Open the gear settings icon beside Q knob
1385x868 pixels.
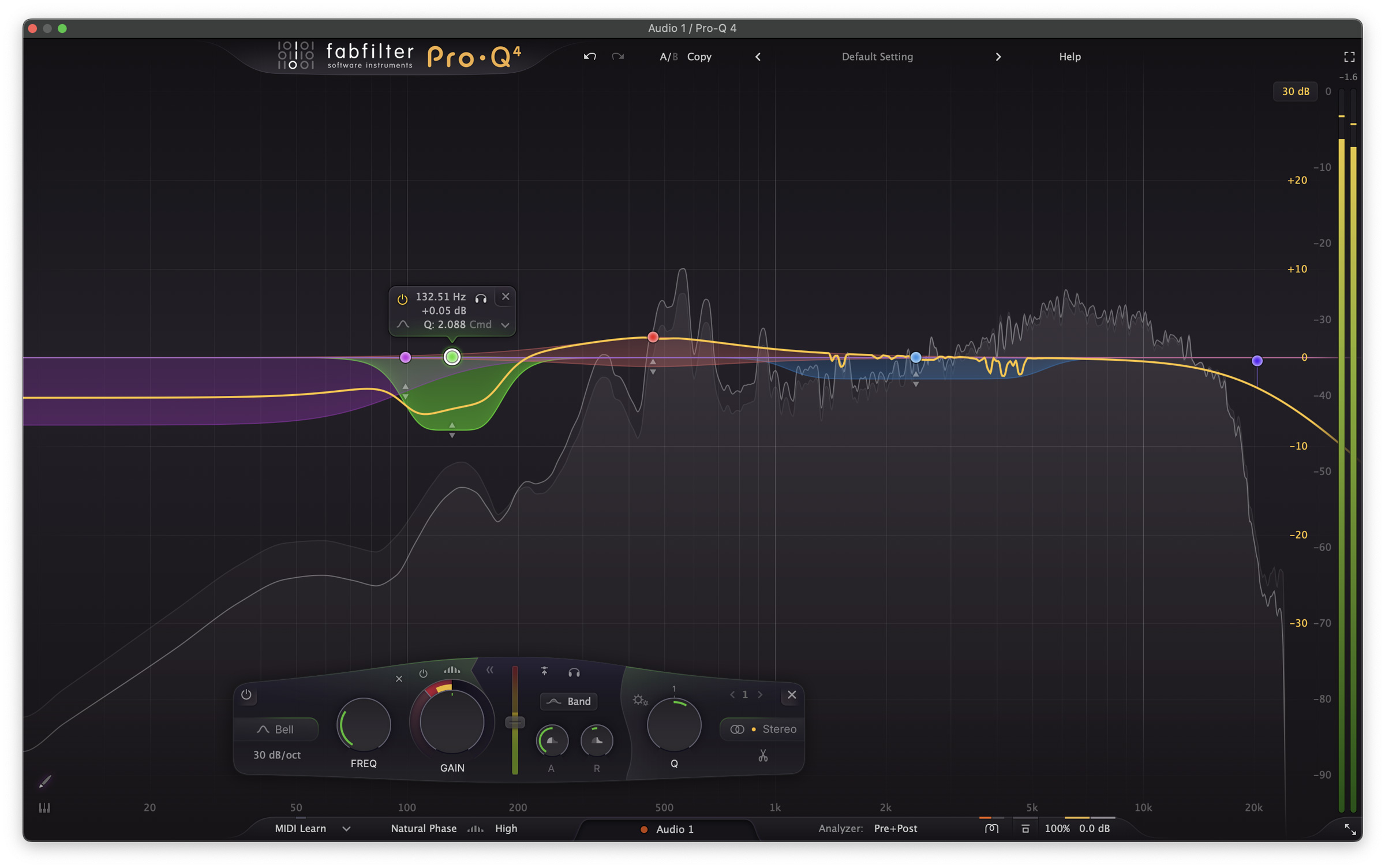640,701
